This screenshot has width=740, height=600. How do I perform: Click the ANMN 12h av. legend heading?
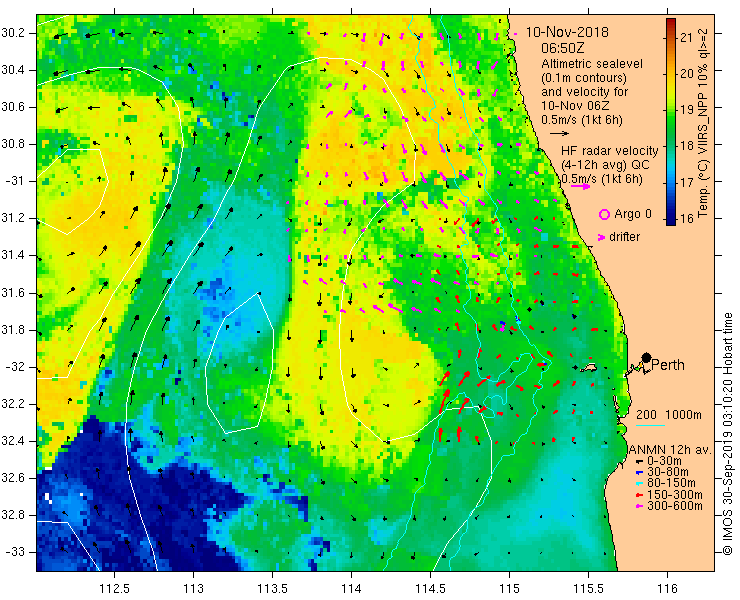click(x=670, y=450)
